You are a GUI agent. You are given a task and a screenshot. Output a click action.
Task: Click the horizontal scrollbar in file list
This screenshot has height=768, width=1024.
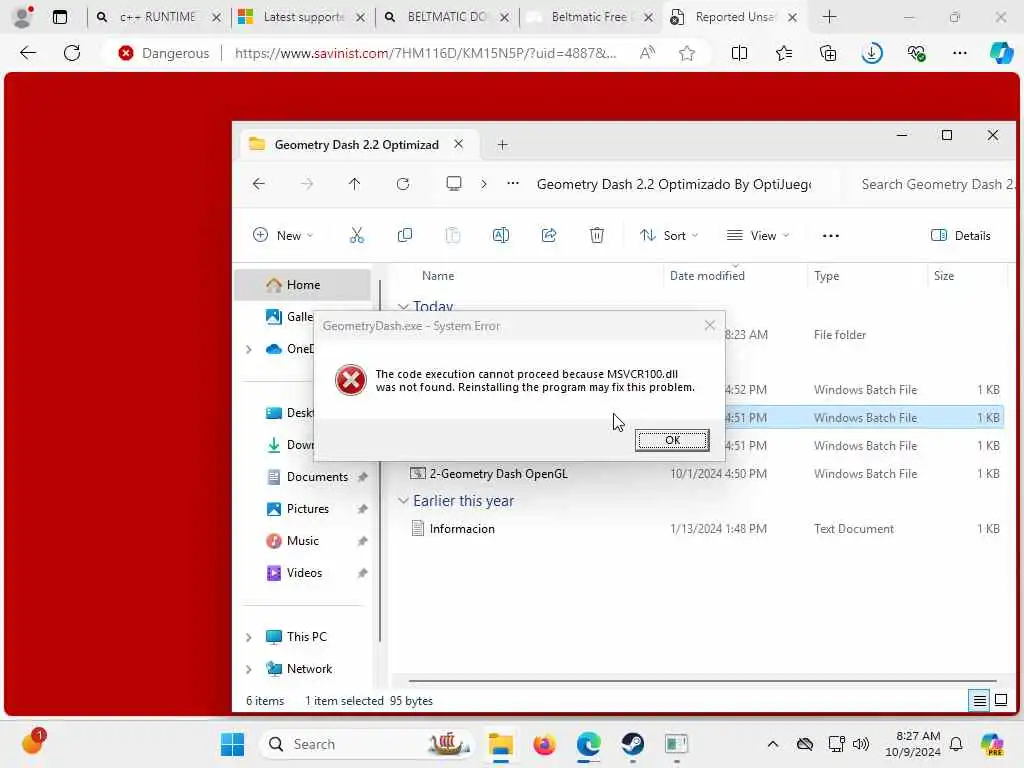[702, 681]
